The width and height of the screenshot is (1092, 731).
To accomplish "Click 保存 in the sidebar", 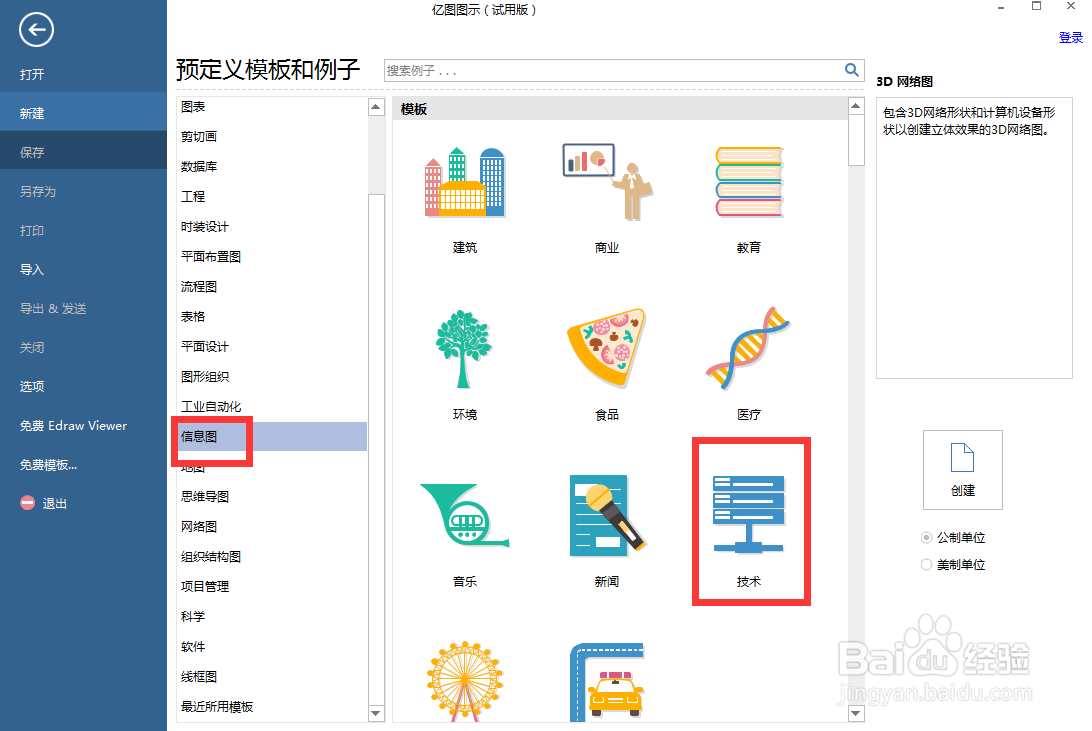I will [84, 152].
